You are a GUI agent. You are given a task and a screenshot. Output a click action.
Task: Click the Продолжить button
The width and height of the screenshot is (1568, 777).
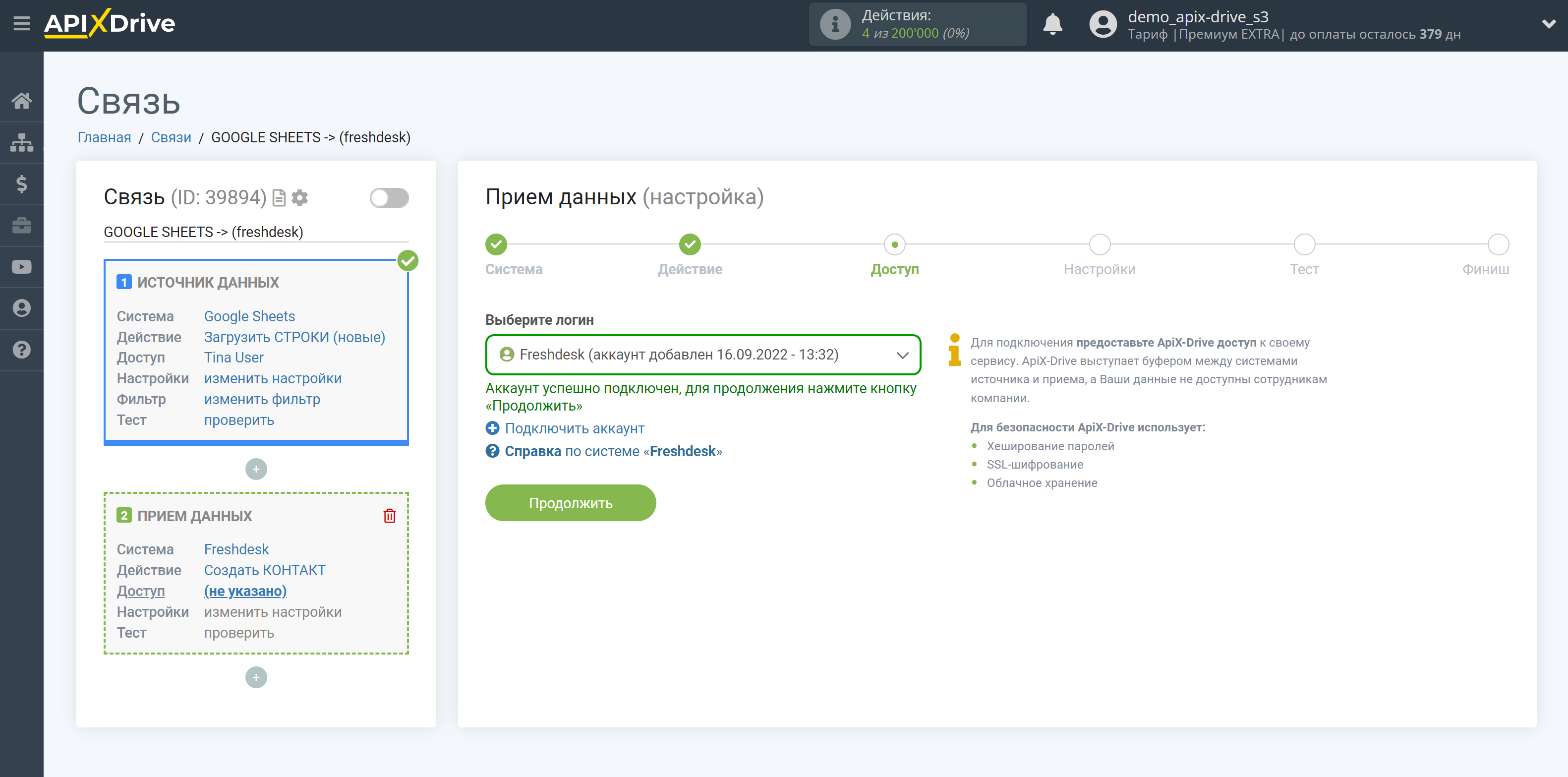[x=571, y=503]
